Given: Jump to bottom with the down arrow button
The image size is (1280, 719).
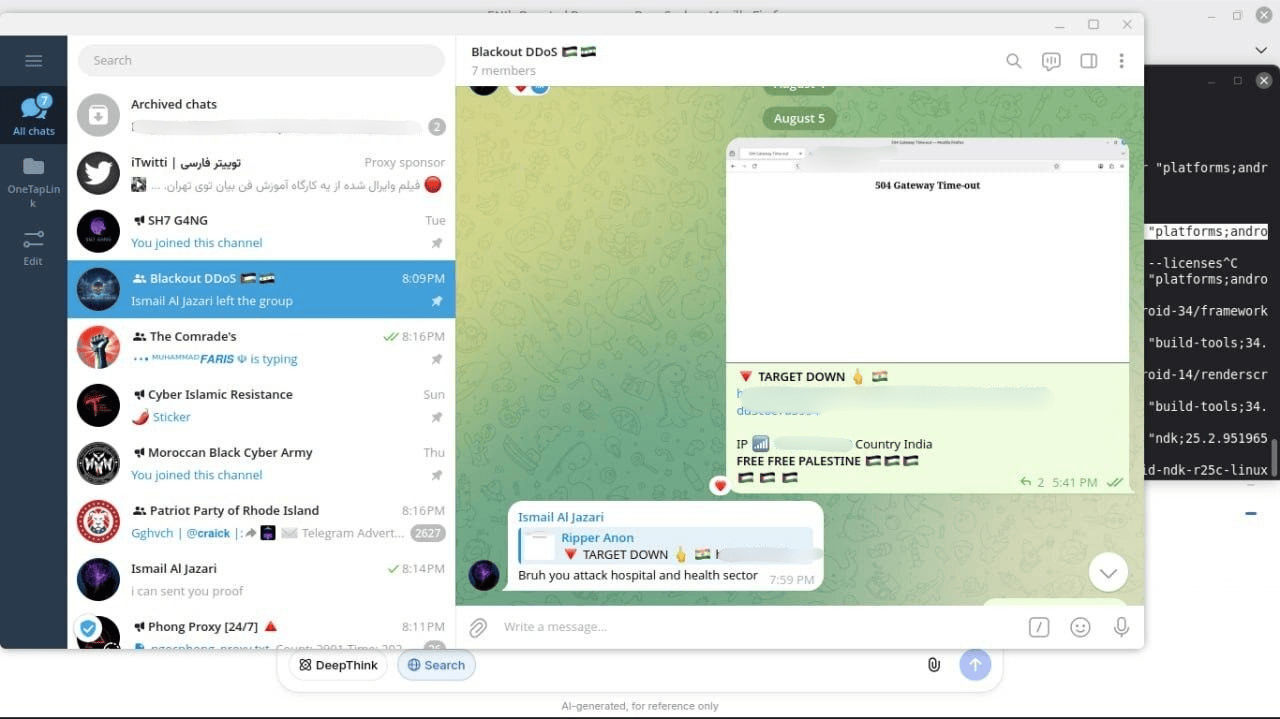Looking at the screenshot, I should point(1108,573).
